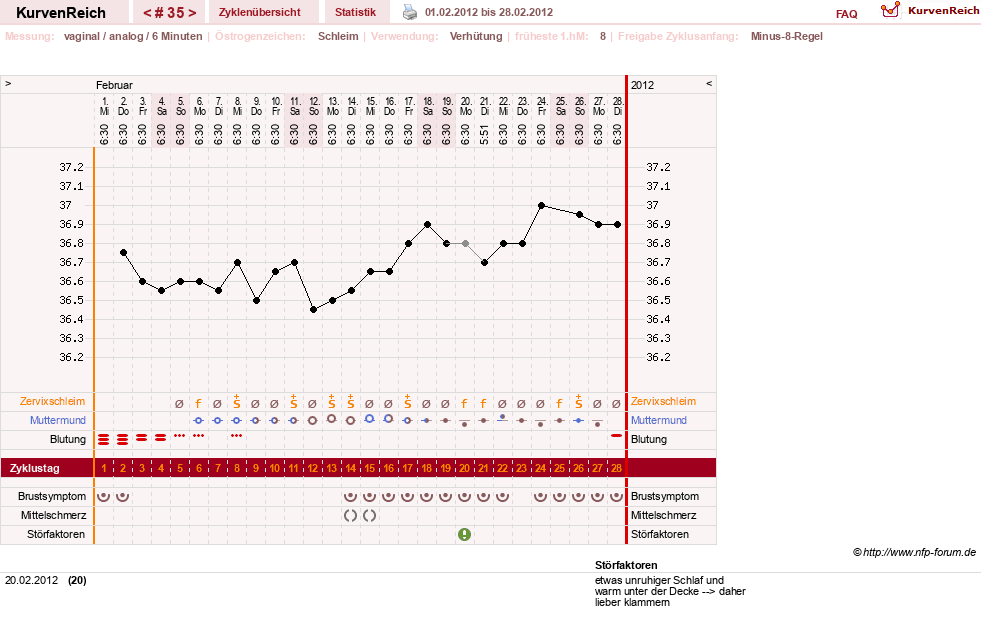Click the Brustsymptom icon on cycle day 1
The image size is (981, 632).
[104, 496]
